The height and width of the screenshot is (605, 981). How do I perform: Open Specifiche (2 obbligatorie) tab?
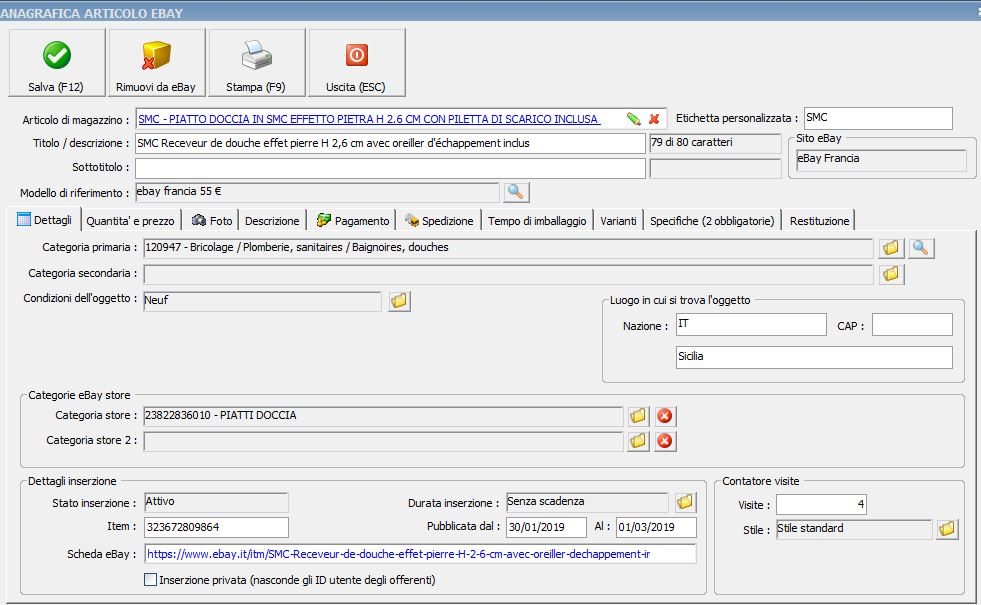tap(712, 221)
